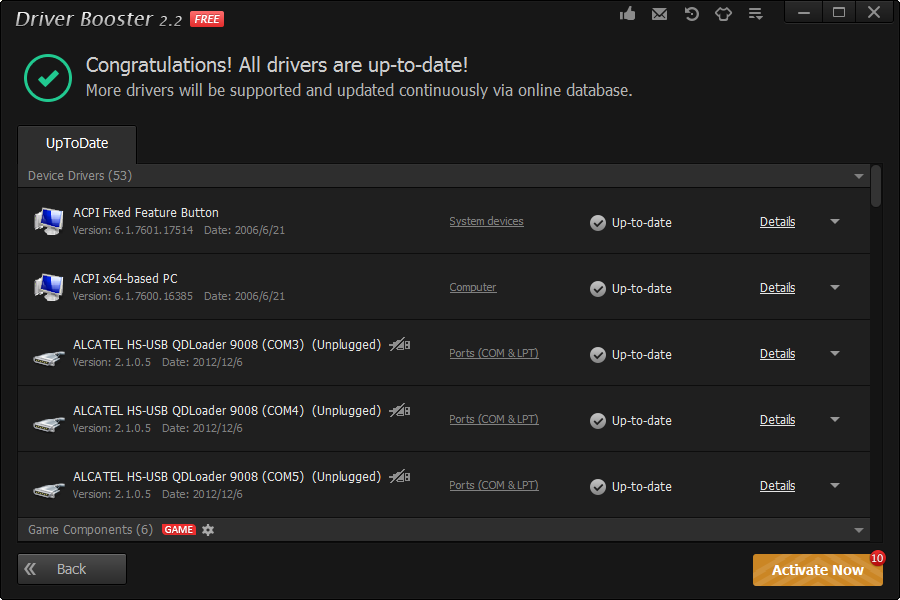Open Ports (COM & LPT) link for COM3
The image size is (900, 600).
tap(494, 354)
